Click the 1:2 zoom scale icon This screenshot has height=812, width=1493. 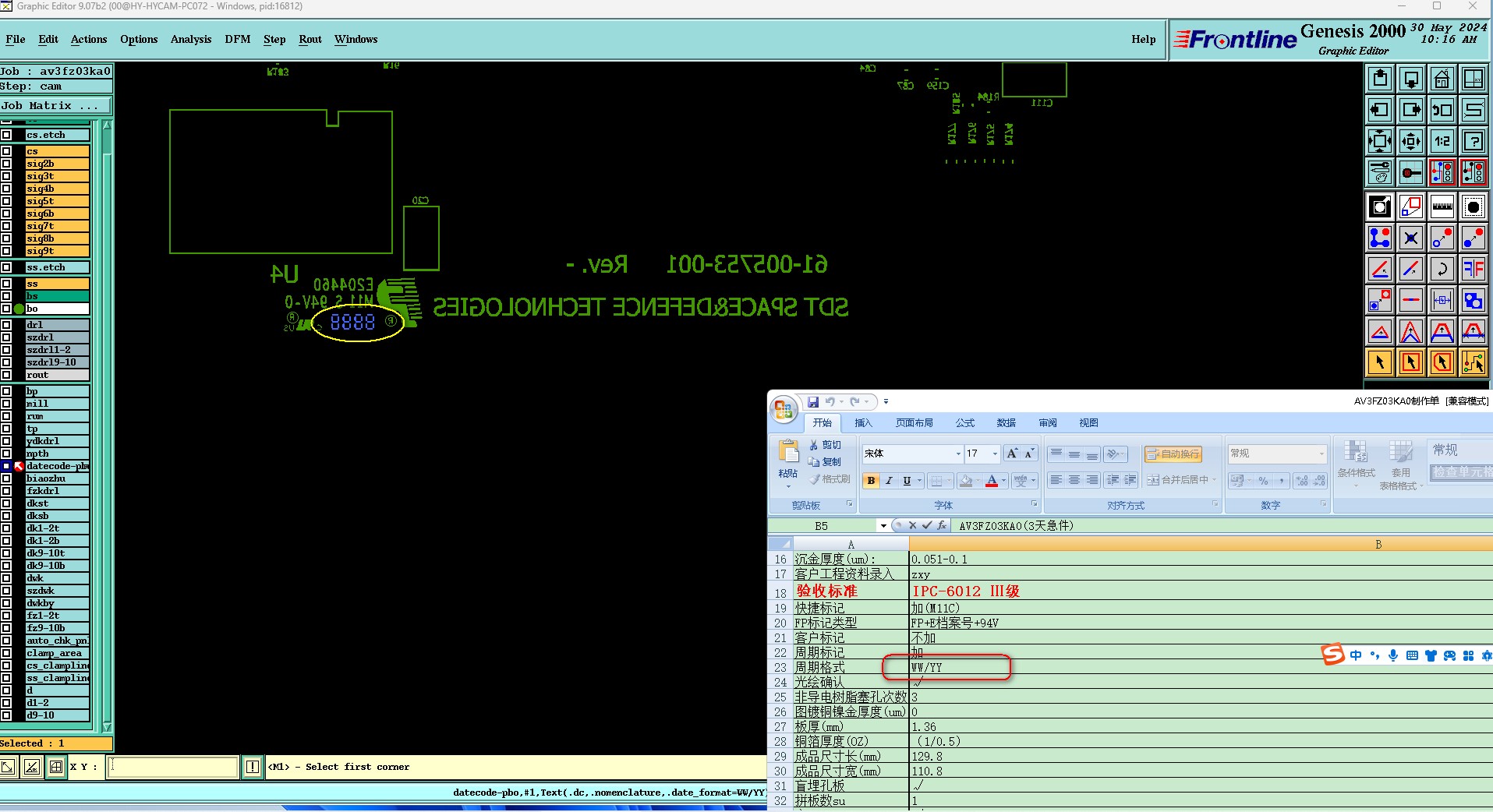1442,141
